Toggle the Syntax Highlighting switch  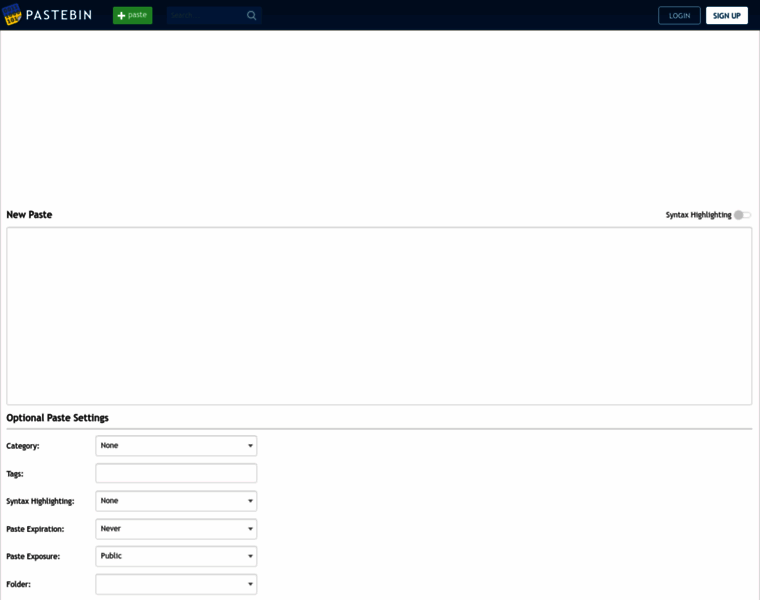(x=742, y=215)
